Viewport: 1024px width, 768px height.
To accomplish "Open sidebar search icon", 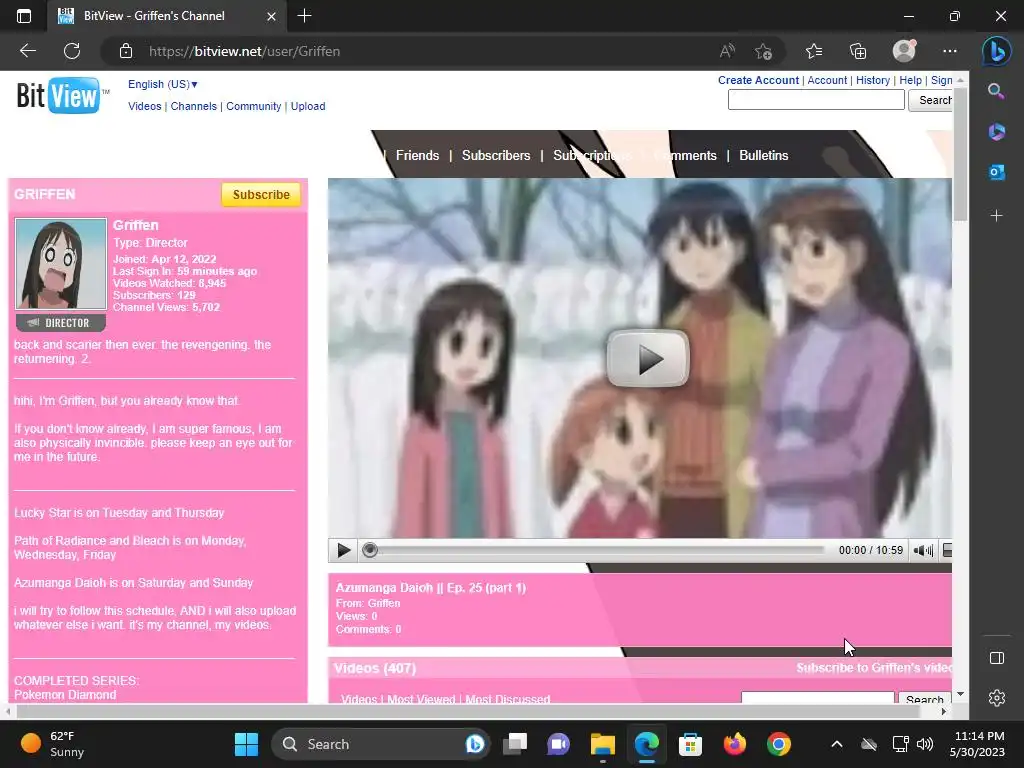I will click(996, 91).
